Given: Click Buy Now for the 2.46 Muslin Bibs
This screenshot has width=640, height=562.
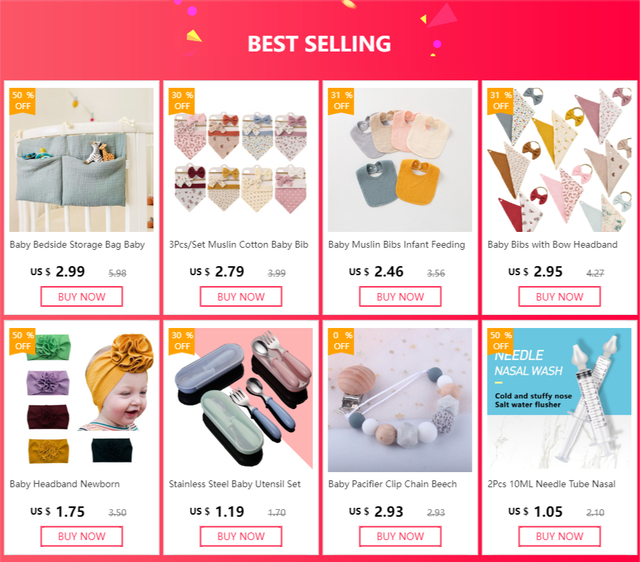Looking at the screenshot, I should coord(400,297).
